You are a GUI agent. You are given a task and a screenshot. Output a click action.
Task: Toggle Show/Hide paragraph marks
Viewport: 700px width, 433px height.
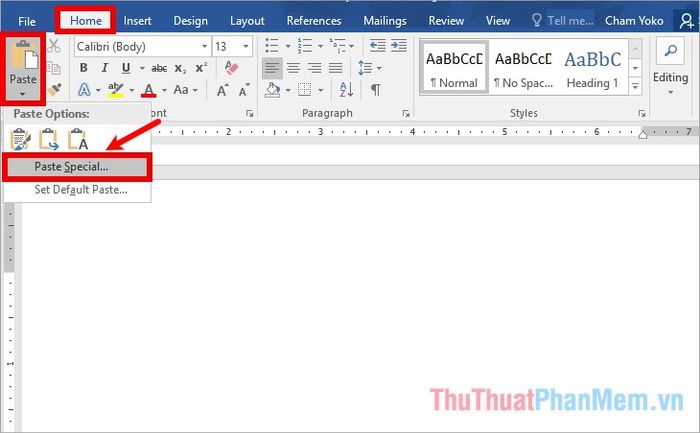(x=376, y=90)
